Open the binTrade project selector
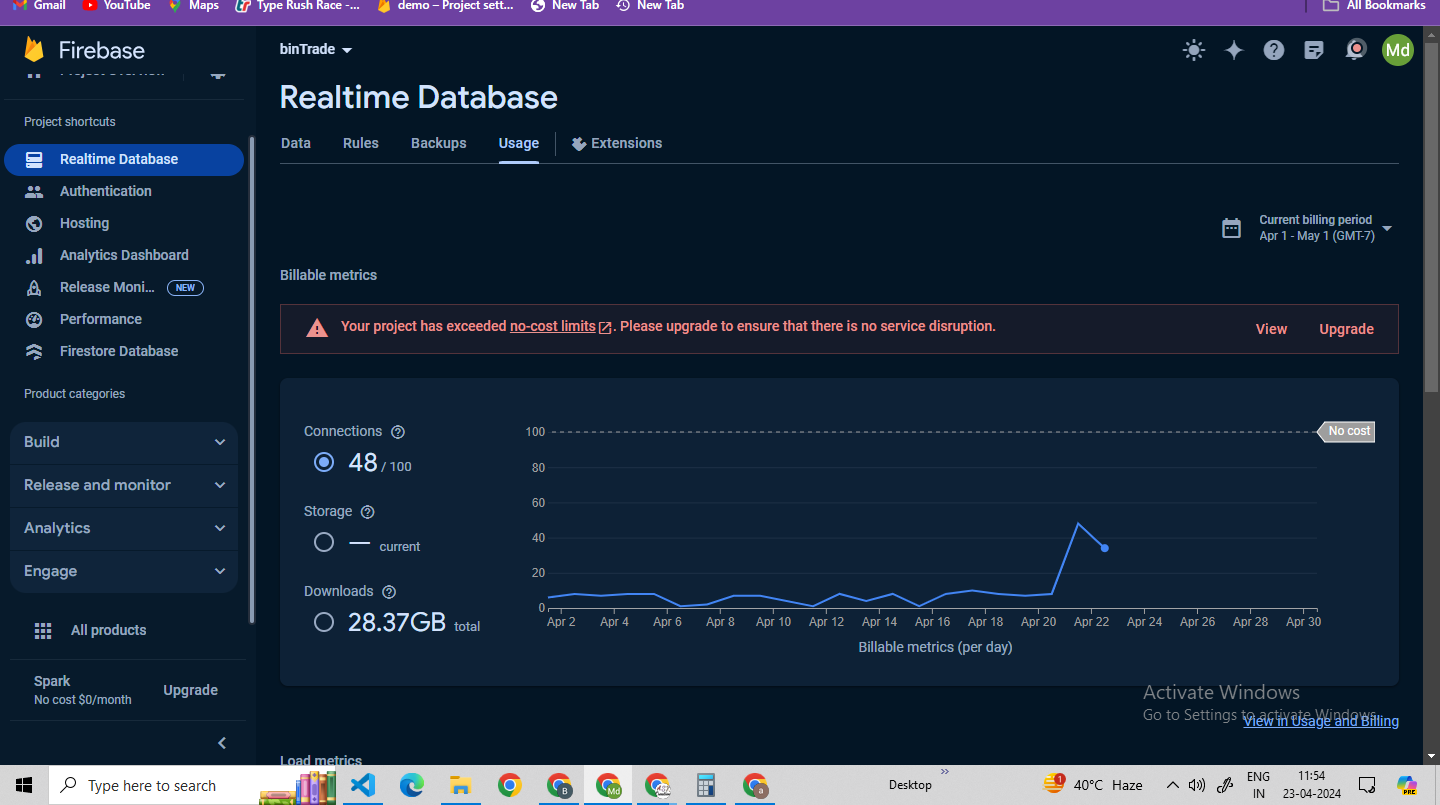Viewport: 1440px width, 805px height. tap(316, 49)
